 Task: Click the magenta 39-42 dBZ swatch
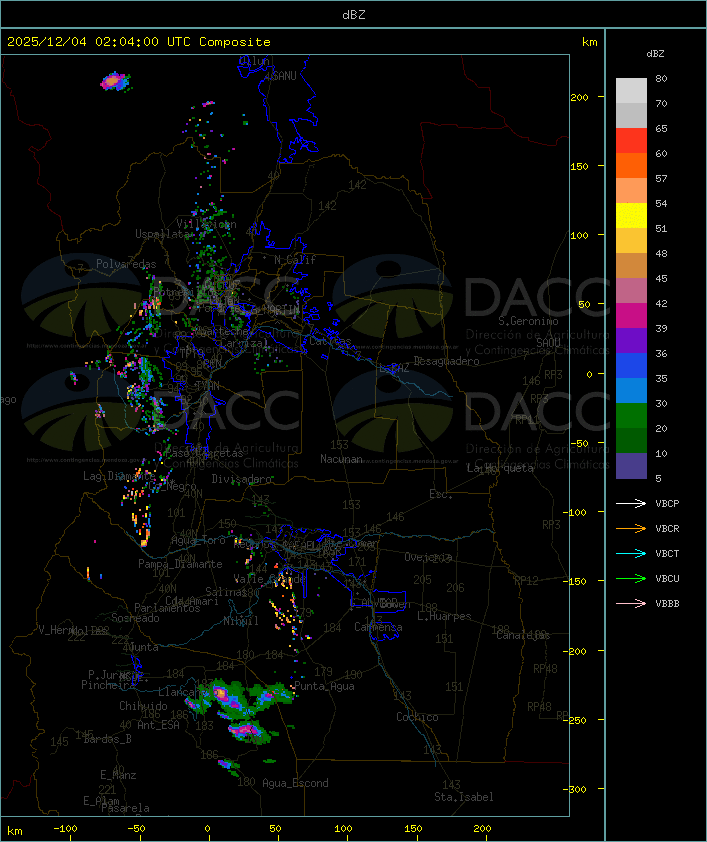[631, 316]
